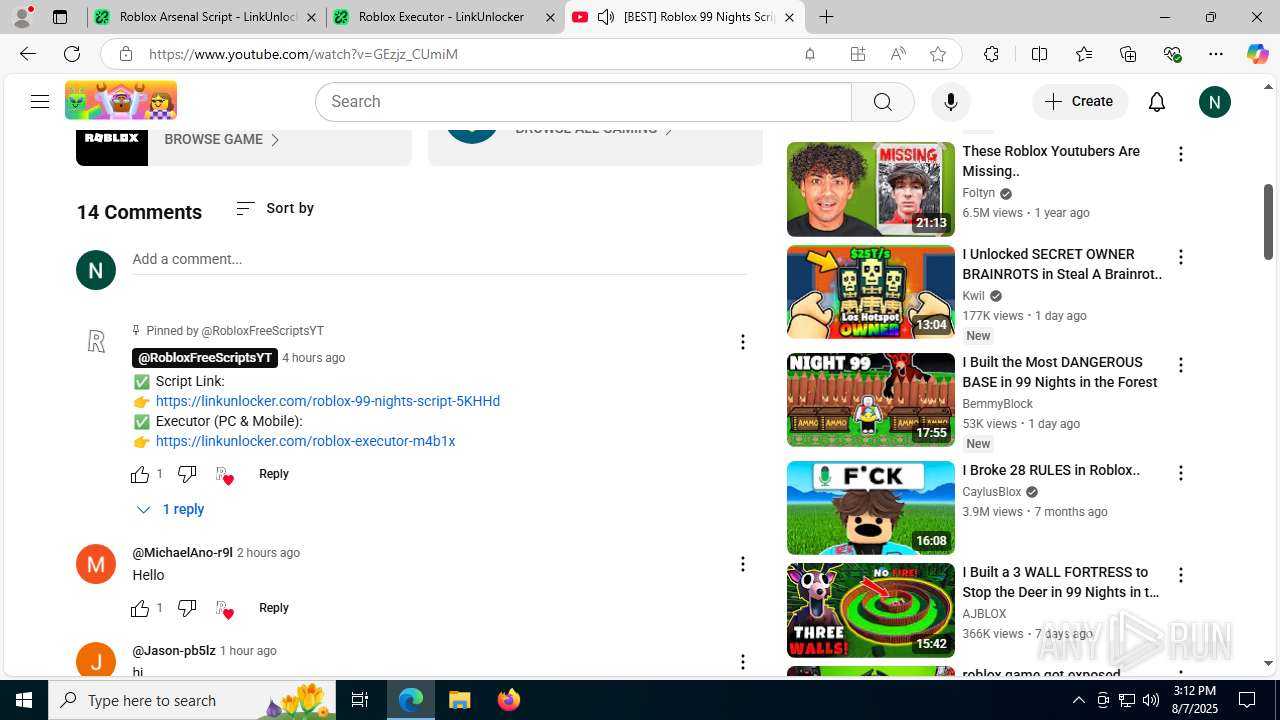1280x720 pixels.
Task: Open NIGHT 99 DANGEROUS BASE thumbnail
Action: (x=870, y=400)
